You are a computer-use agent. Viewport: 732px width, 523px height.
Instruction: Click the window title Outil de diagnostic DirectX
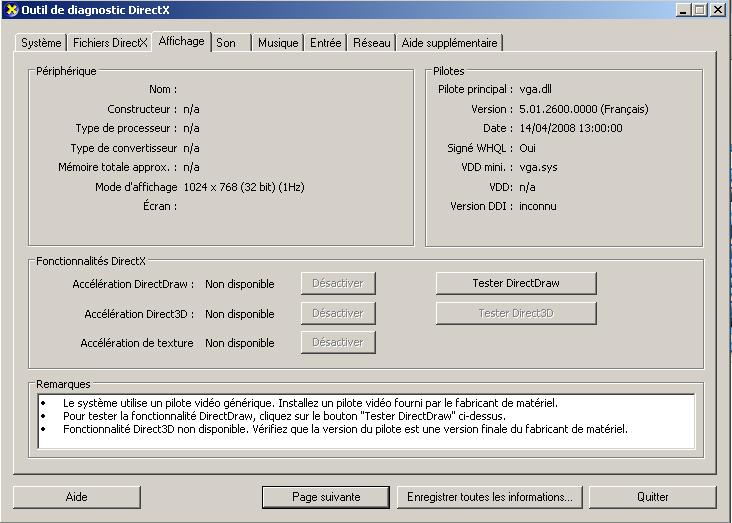tap(95, 10)
